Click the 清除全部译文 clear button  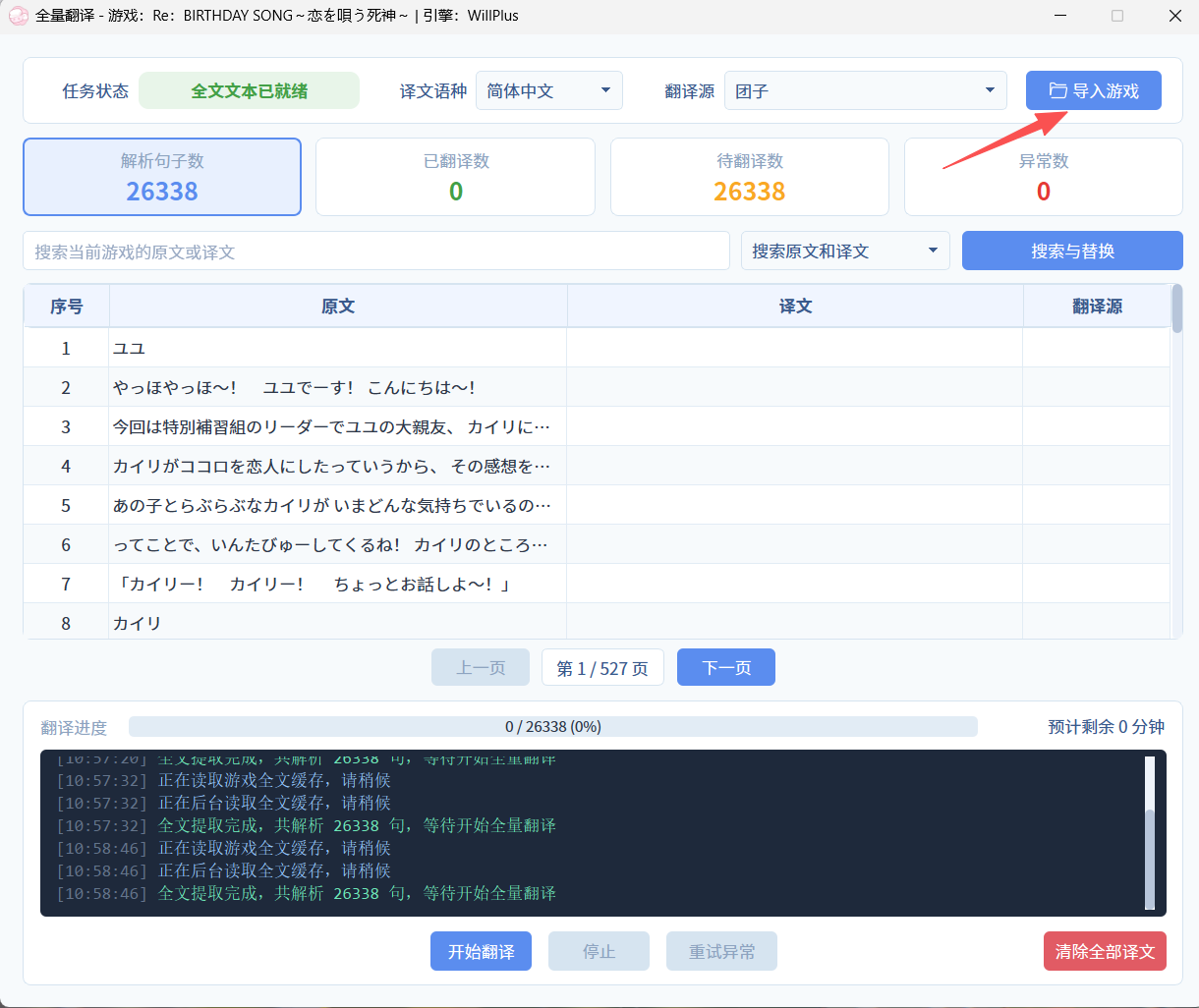[1105, 951]
